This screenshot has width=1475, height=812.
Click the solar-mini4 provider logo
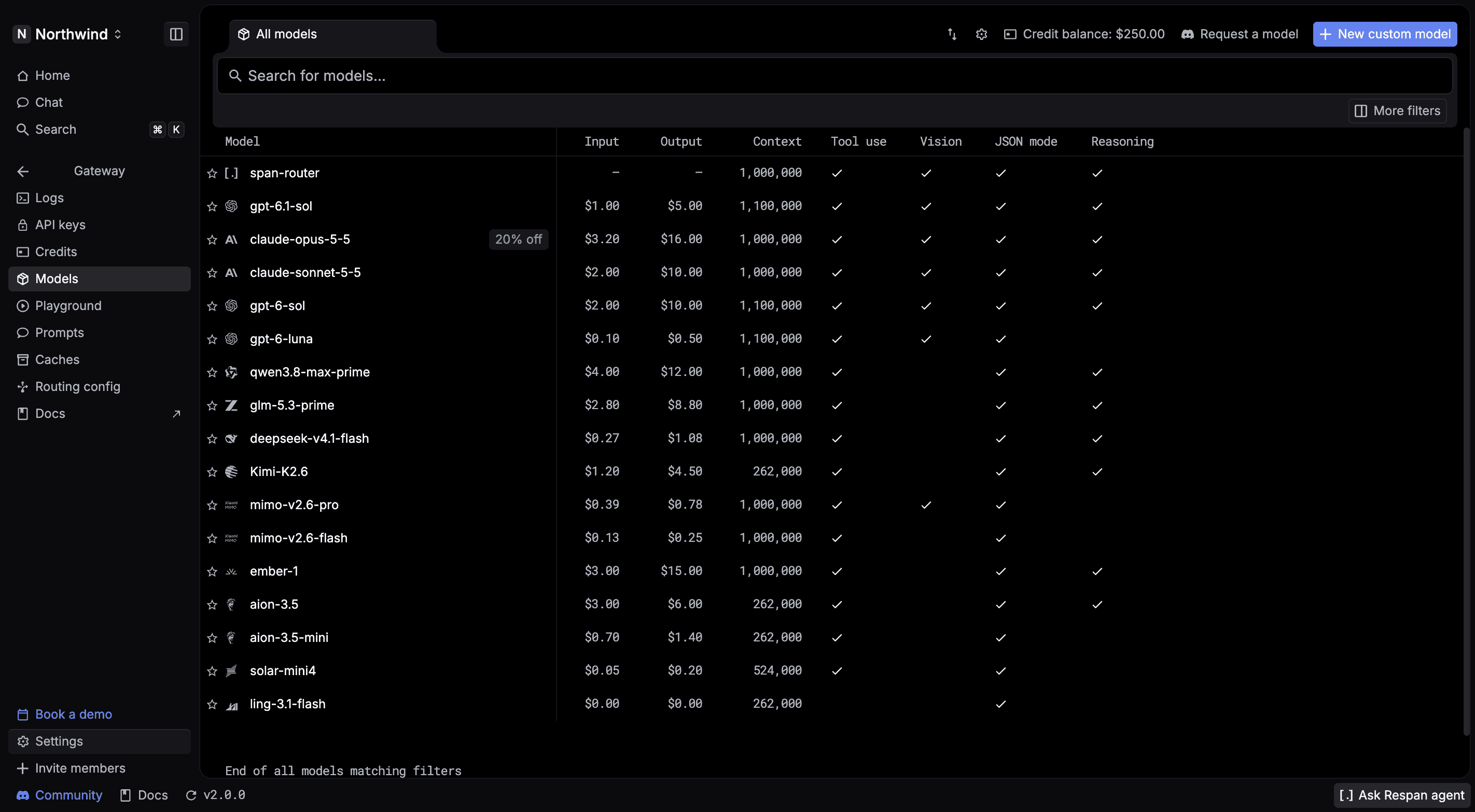231,670
